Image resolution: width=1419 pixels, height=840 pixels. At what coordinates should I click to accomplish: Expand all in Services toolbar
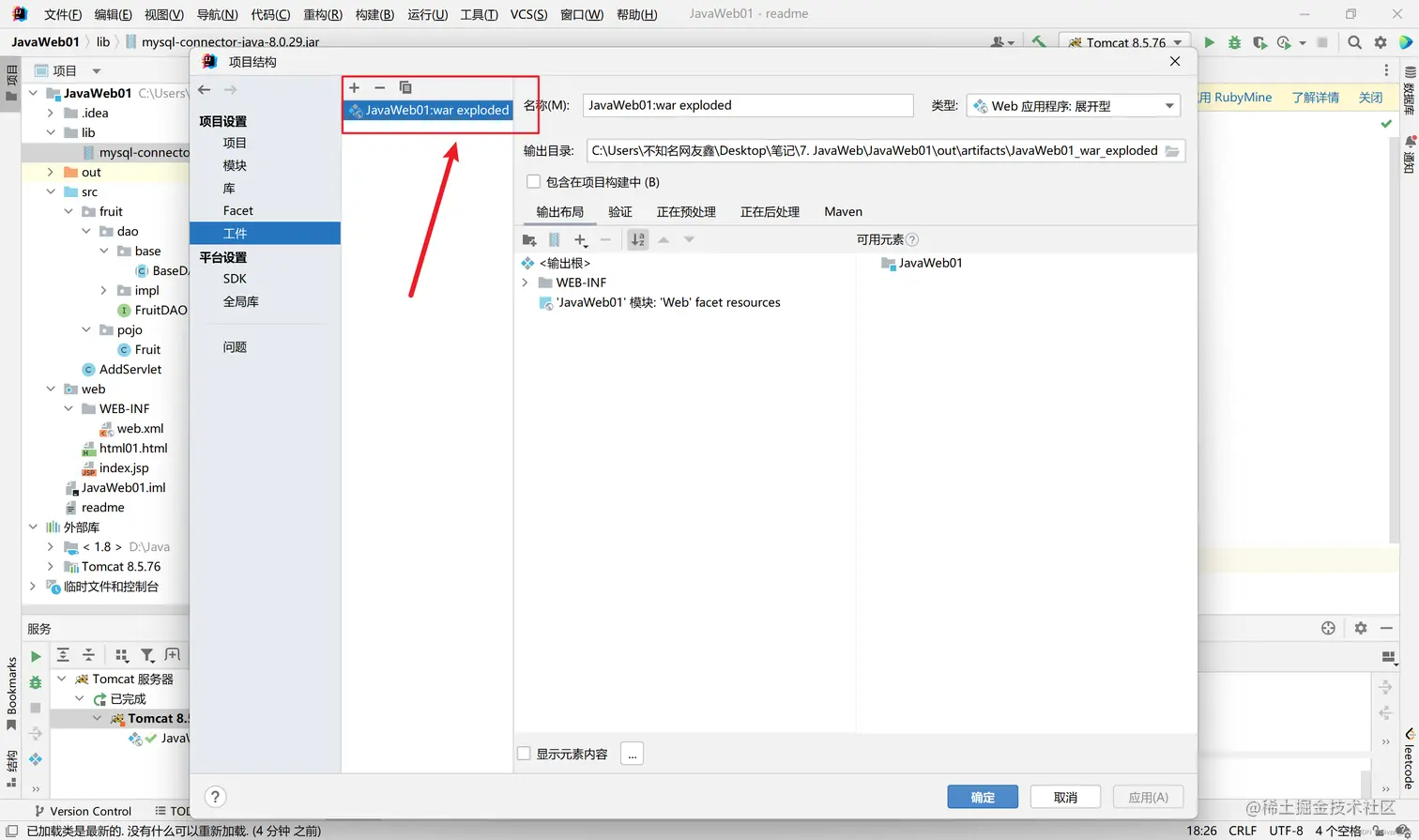point(63,655)
